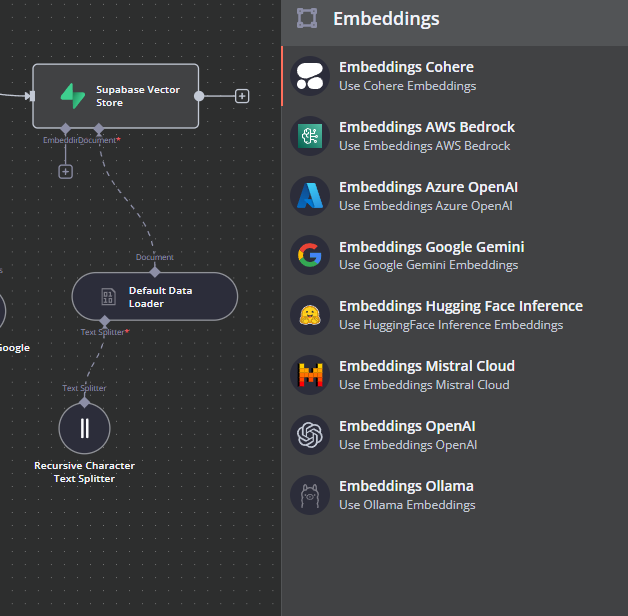Add node from Supabase output plus button
This screenshot has width=628, height=616.
[242, 96]
